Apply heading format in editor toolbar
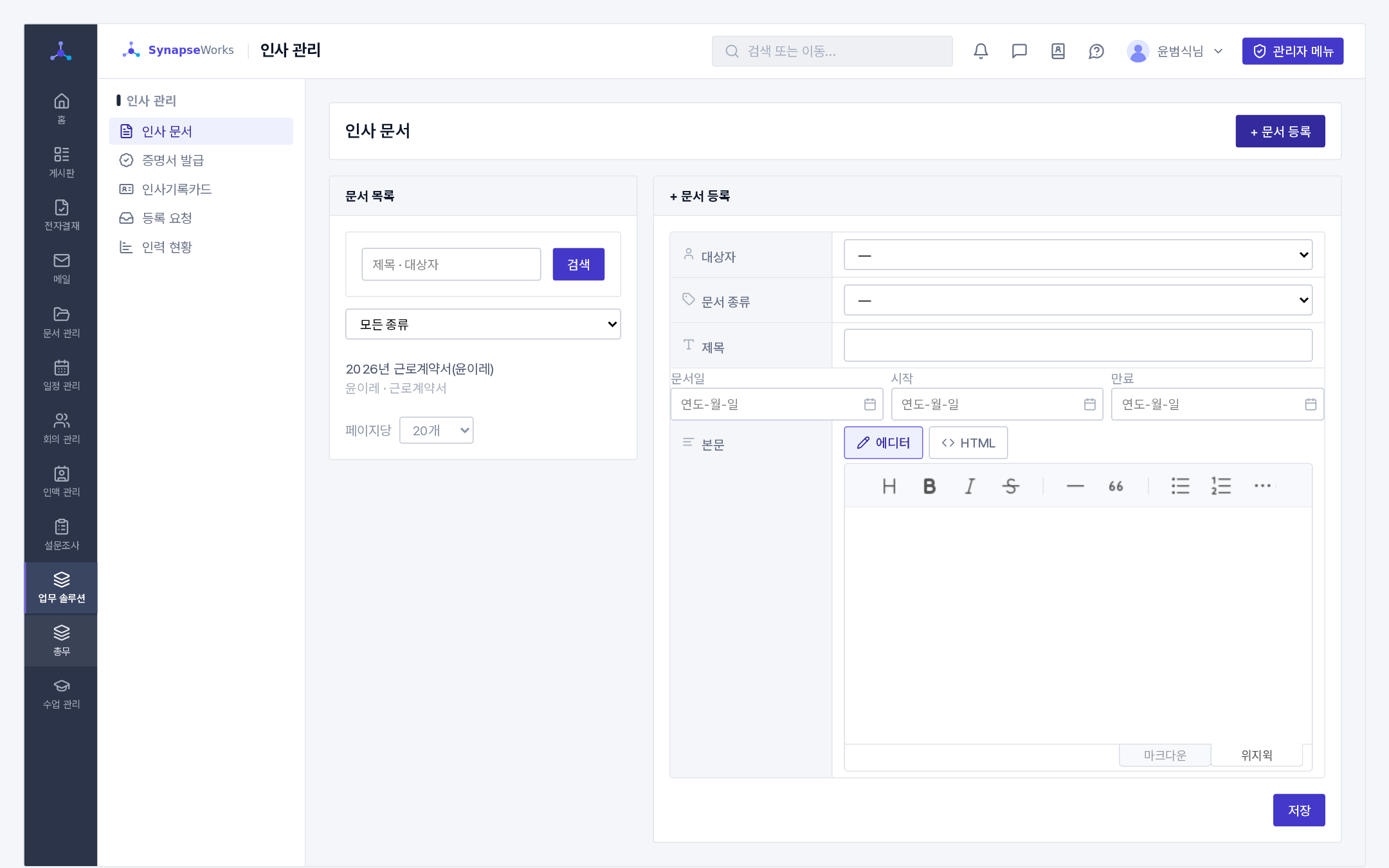The height and width of the screenshot is (868, 1389). [889, 486]
